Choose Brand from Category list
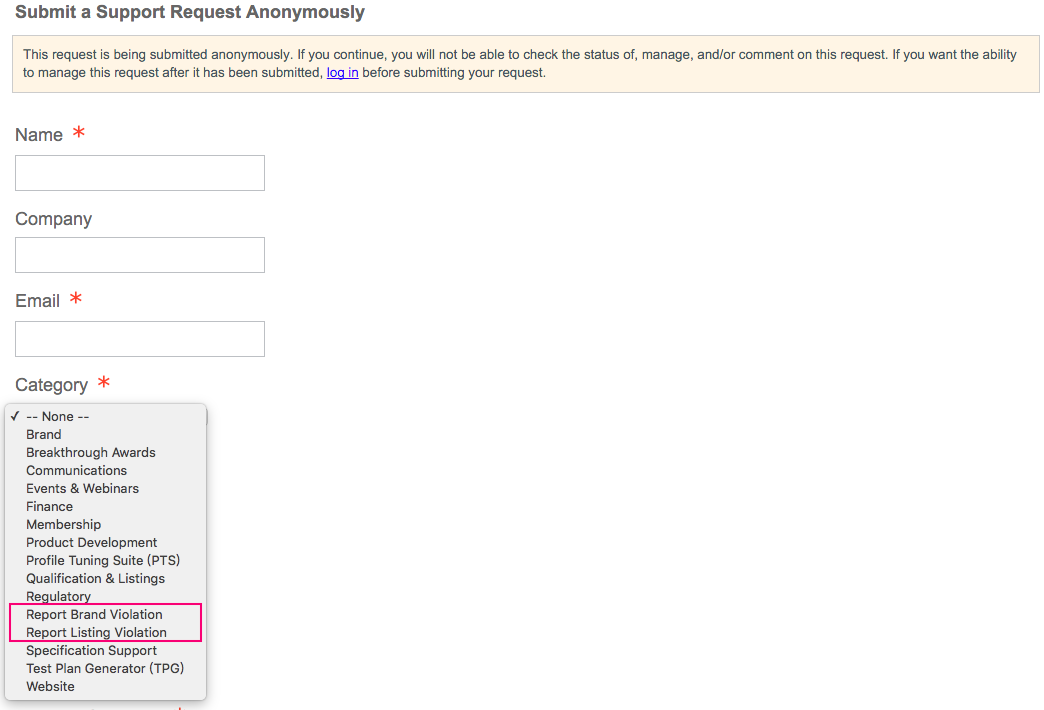The image size is (1044, 710). pyautogui.click(x=44, y=434)
